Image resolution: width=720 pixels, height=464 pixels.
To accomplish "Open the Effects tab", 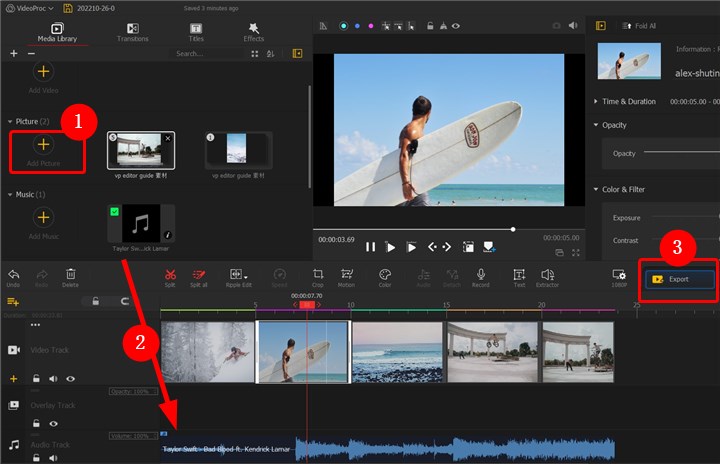I will [254, 32].
